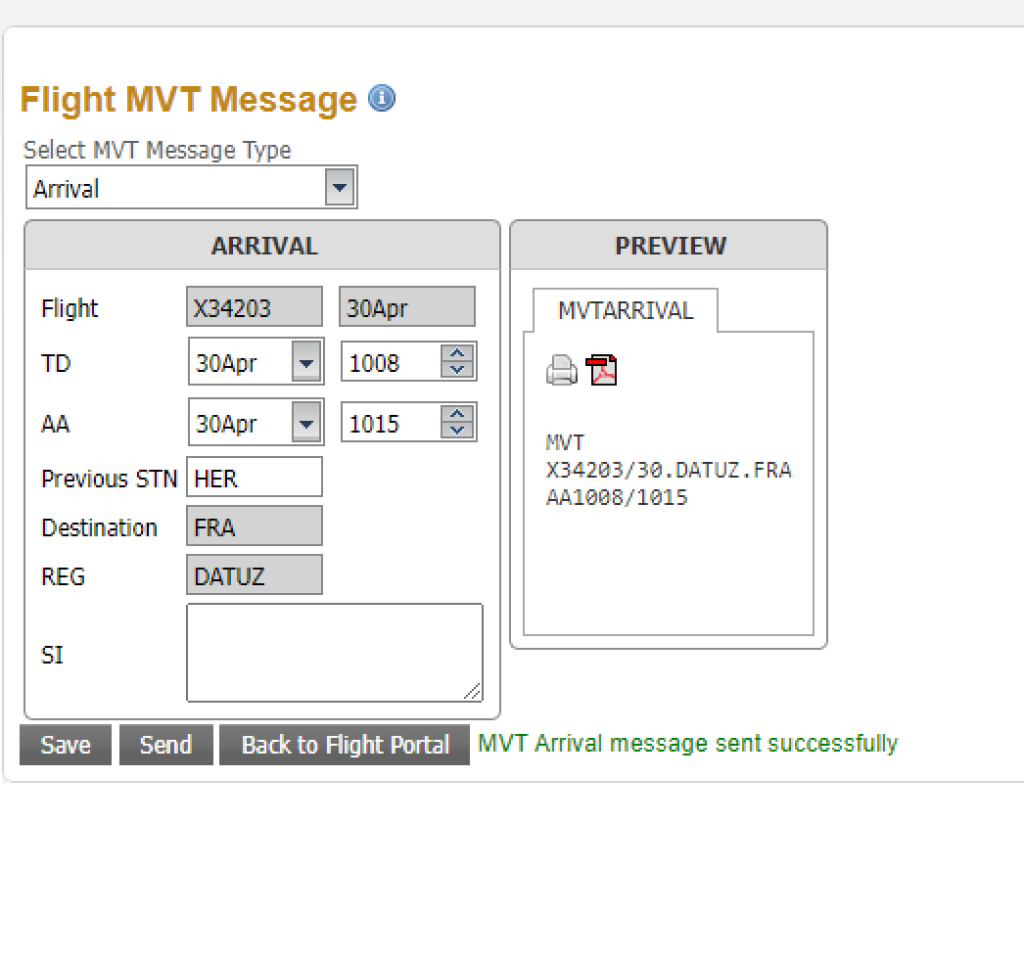Open the PDF export icon in the preview
Screen dimensions: 1024x961
tap(602, 370)
